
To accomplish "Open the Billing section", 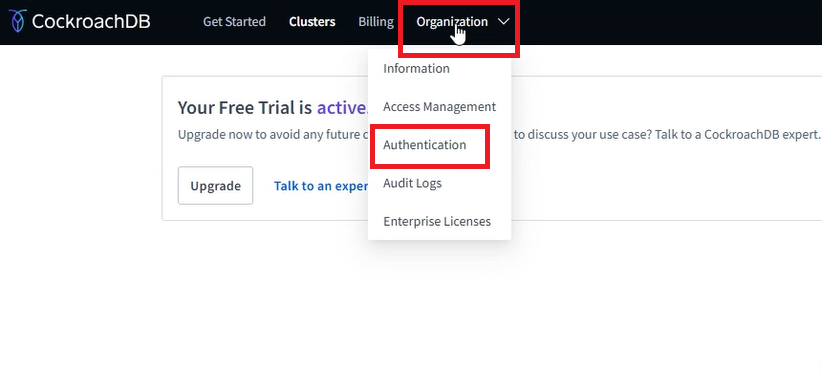I will coord(376,21).
